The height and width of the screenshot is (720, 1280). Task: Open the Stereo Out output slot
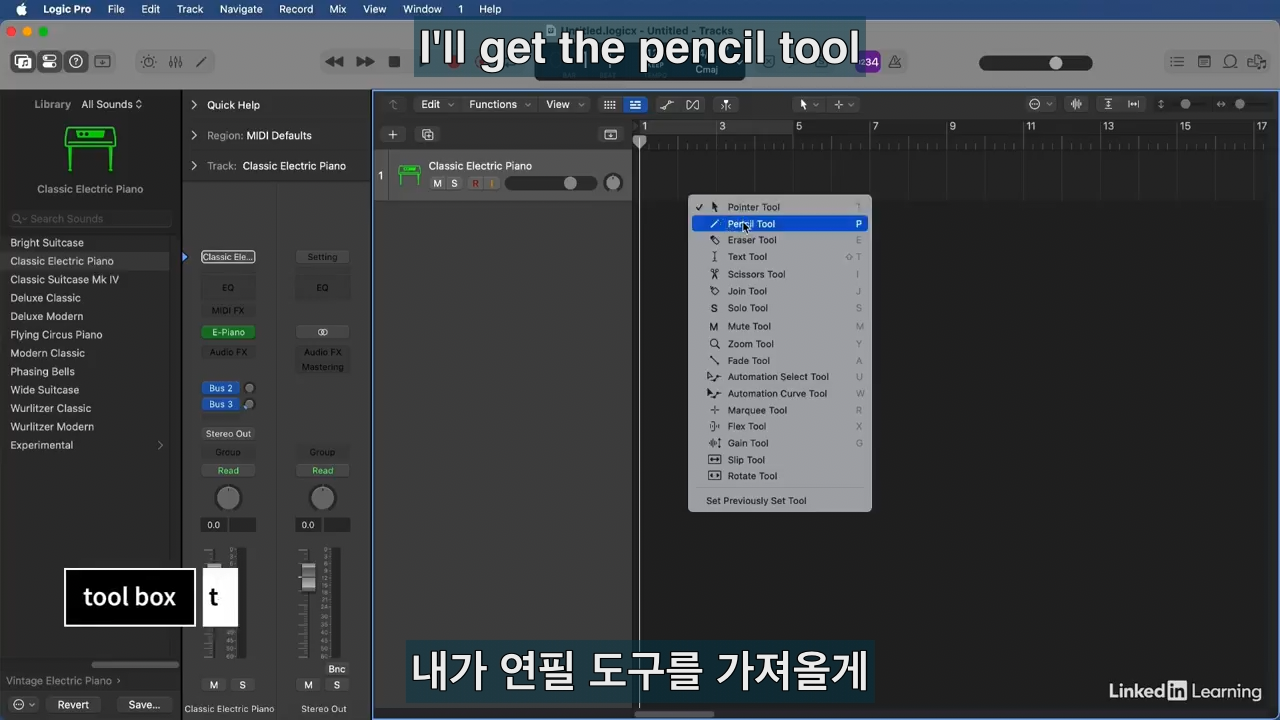[228, 434]
